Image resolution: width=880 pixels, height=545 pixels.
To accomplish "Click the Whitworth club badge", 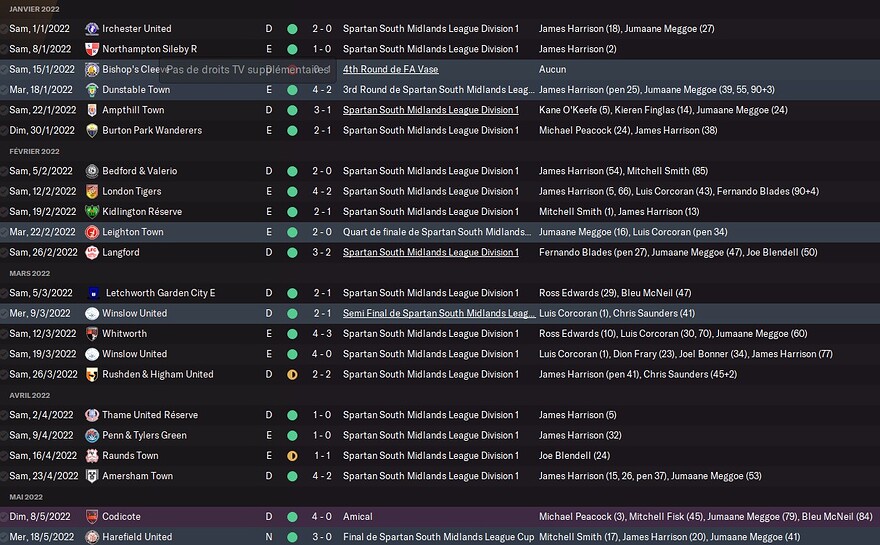I will (x=92, y=334).
